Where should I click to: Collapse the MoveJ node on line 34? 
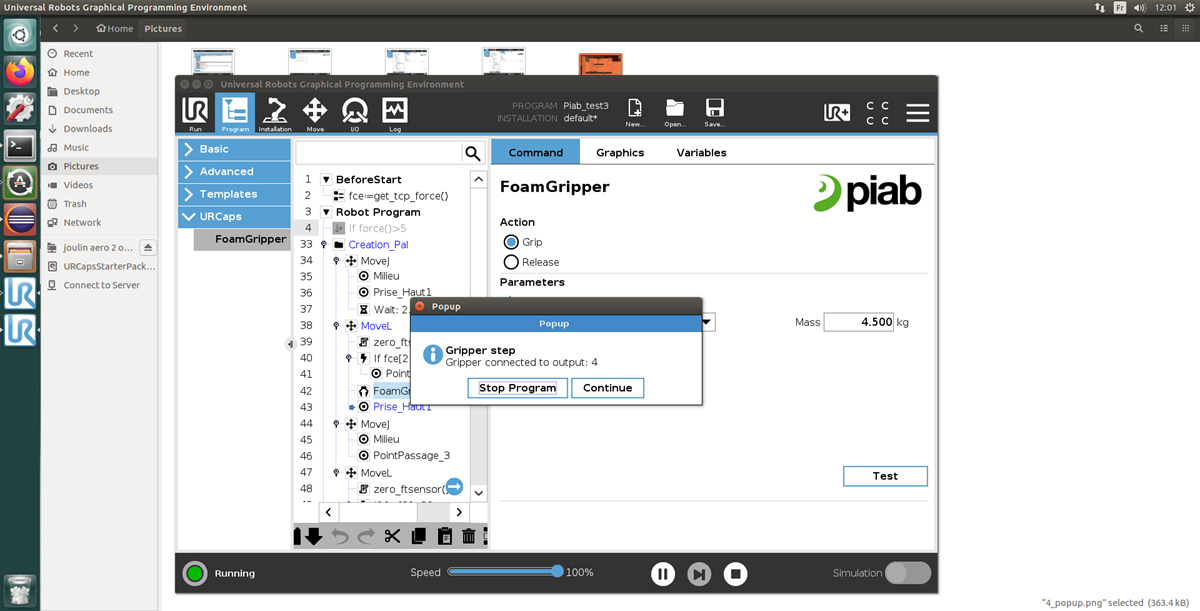point(337,261)
